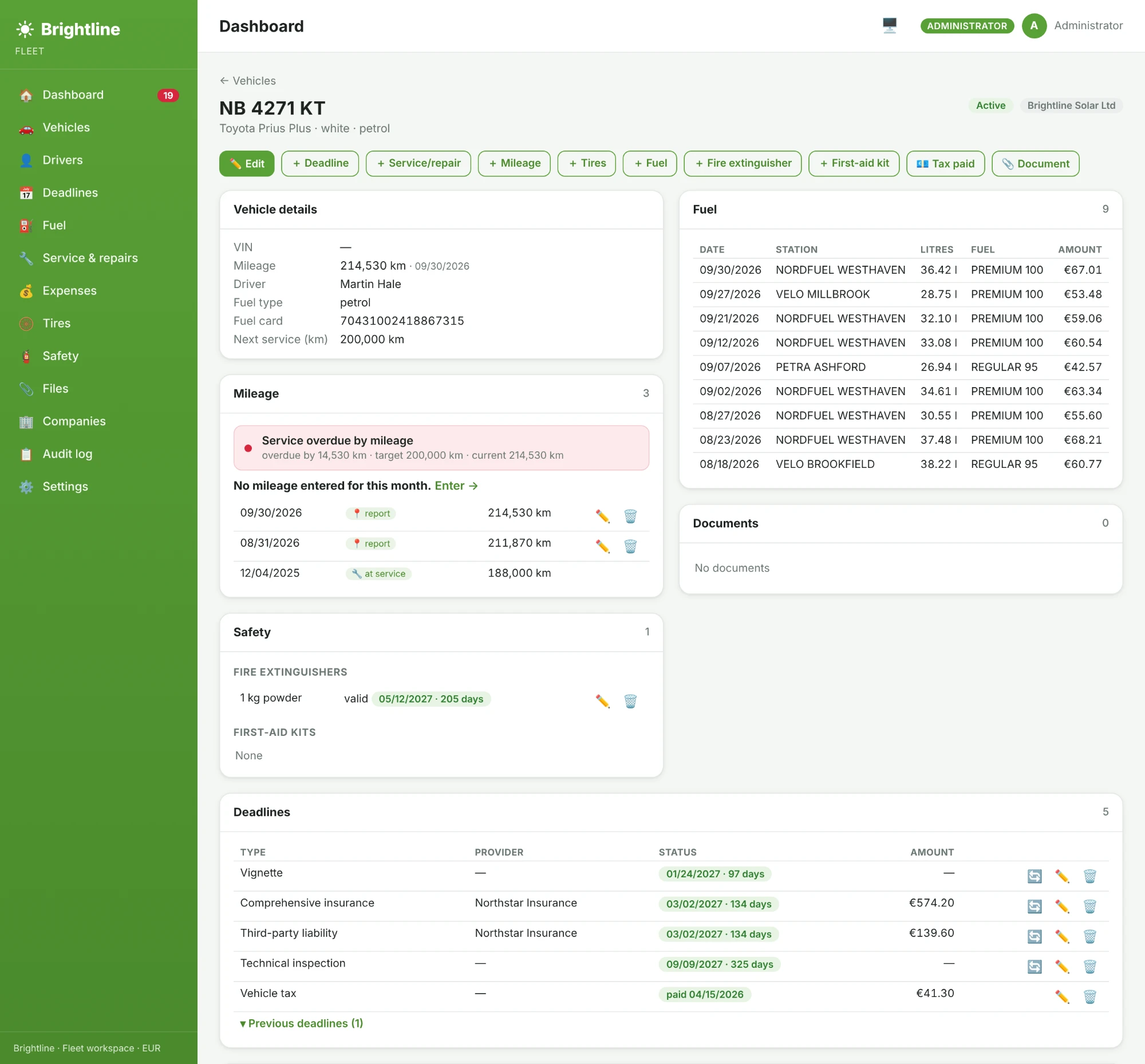Add Tires to the vehicle
Image resolution: width=1145 pixels, height=1064 pixels.
pos(587,164)
